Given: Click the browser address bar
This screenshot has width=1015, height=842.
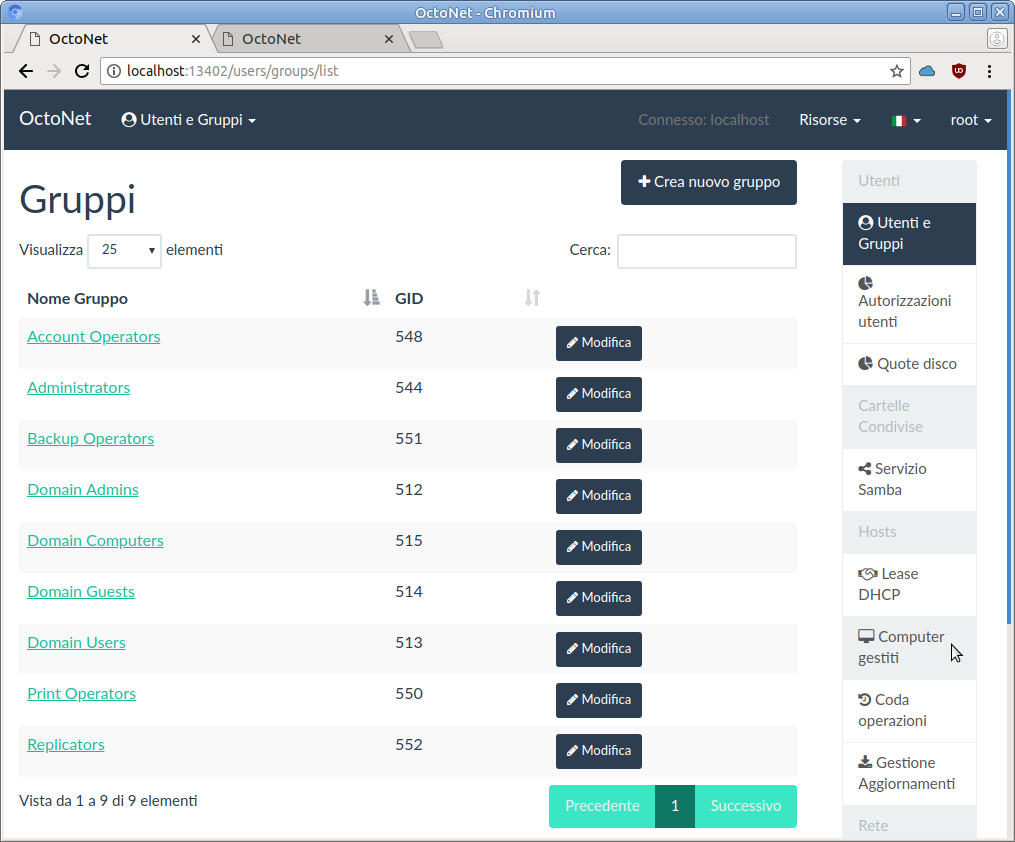Looking at the screenshot, I should (505, 71).
